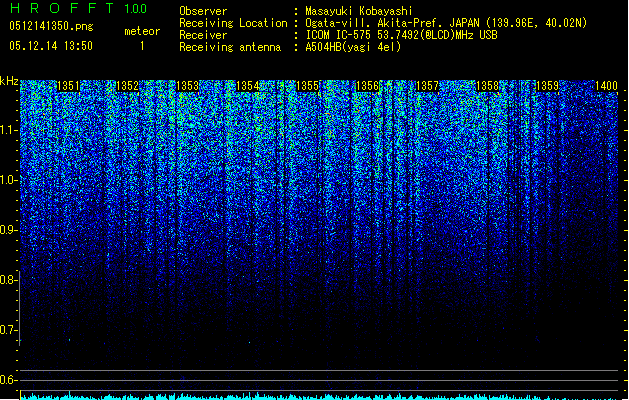Click the meteor label
The width and height of the screenshot is (629, 400).
pyautogui.click(x=142, y=31)
